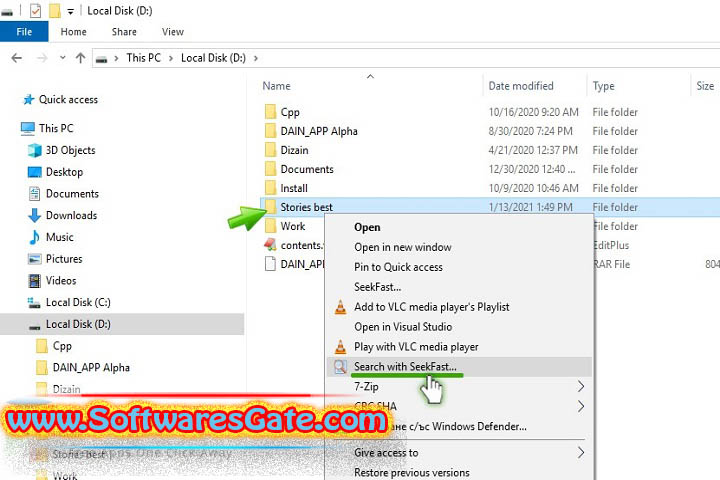Select the Cpp folder in file list
The width and height of the screenshot is (720, 480).
click(x=290, y=112)
